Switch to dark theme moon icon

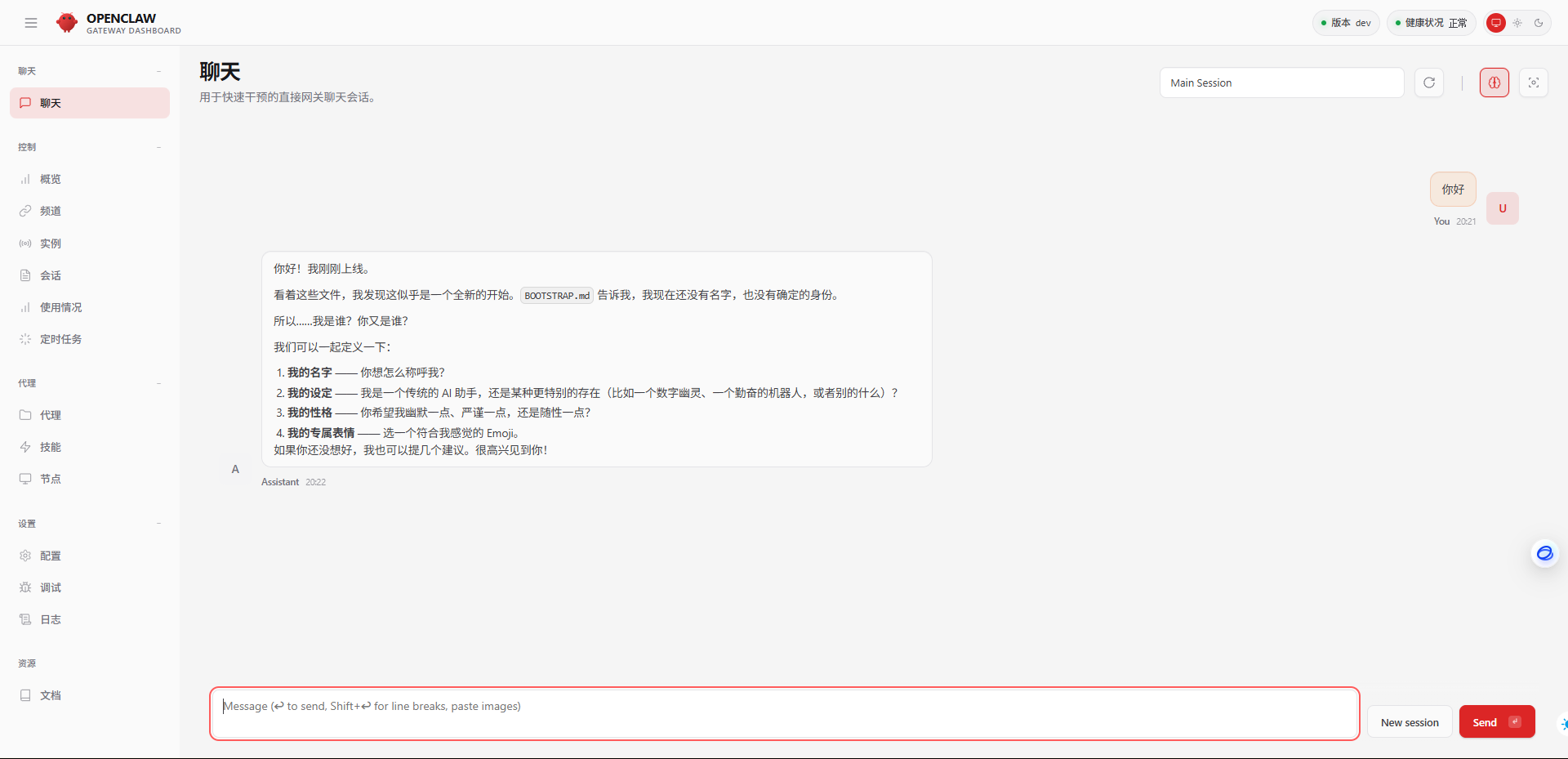coord(1539,23)
